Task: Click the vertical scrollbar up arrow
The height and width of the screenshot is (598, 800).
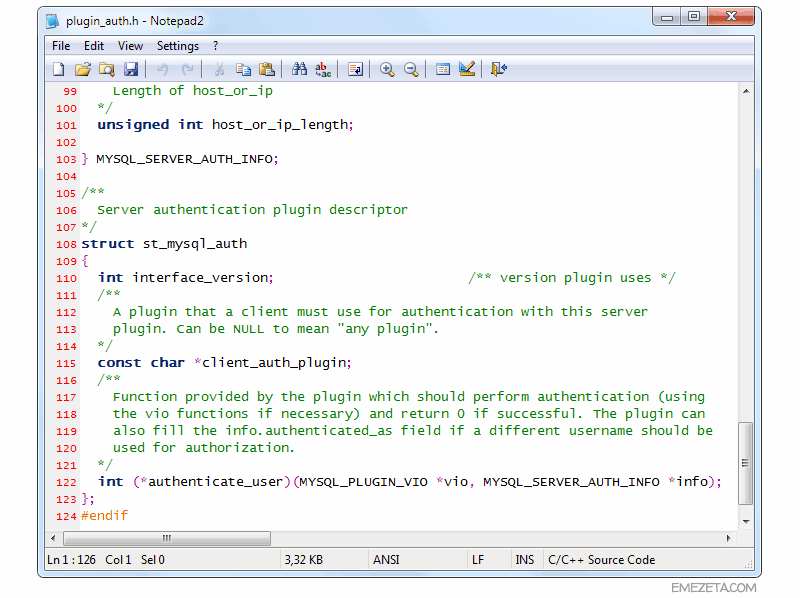Action: [x=746, y=91]
